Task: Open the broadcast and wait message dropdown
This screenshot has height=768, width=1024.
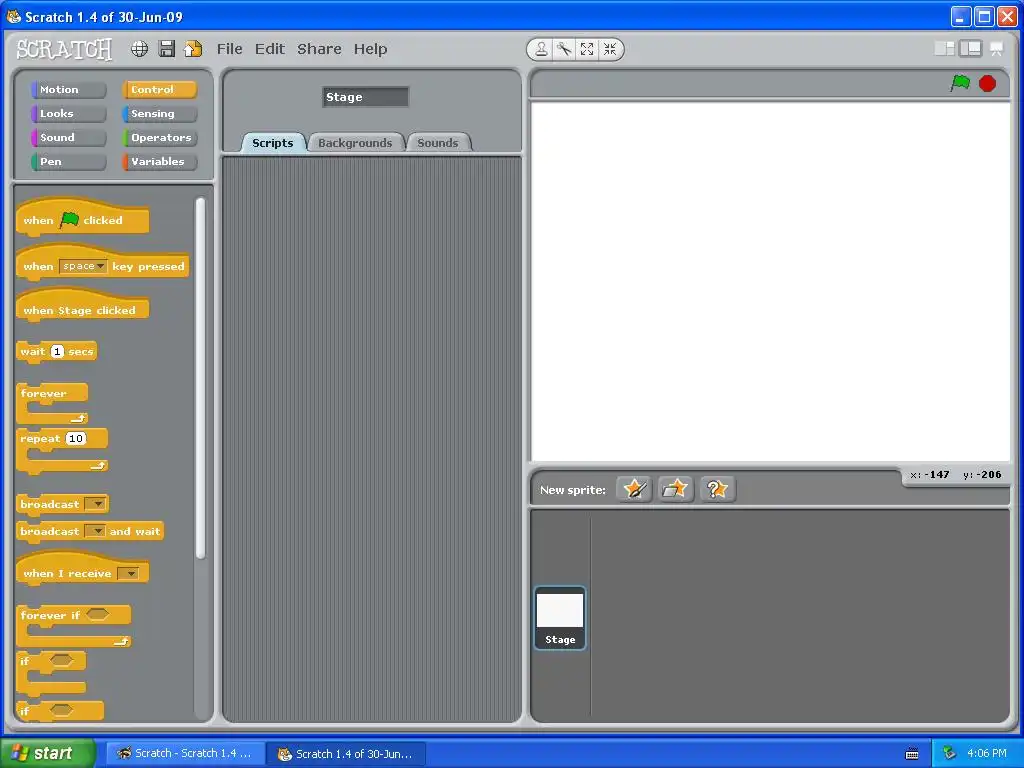Action: click(96, 532)
